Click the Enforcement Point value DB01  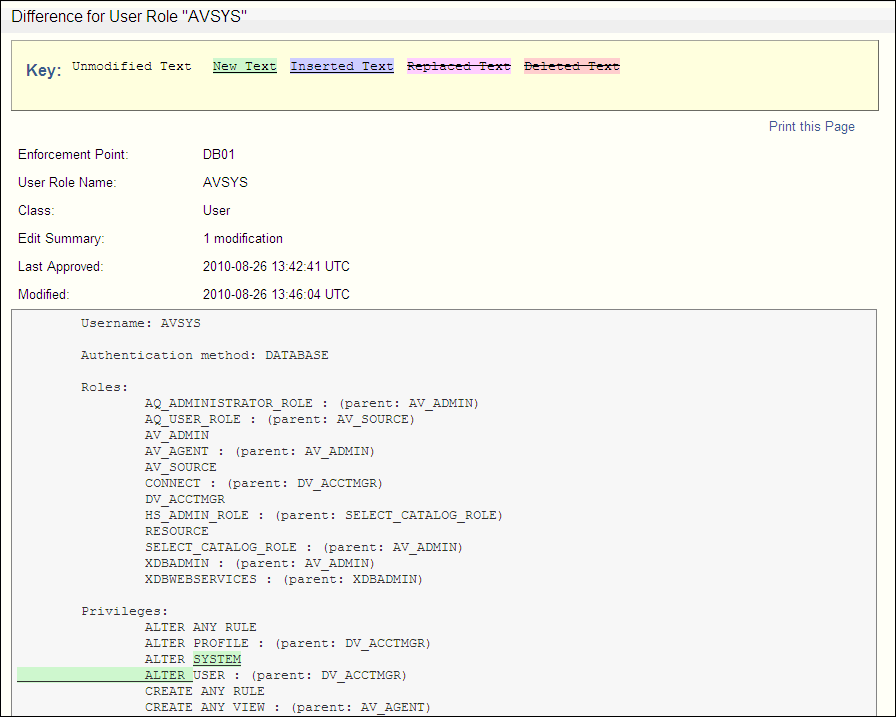pyautogui.click(x=218, y=154)
